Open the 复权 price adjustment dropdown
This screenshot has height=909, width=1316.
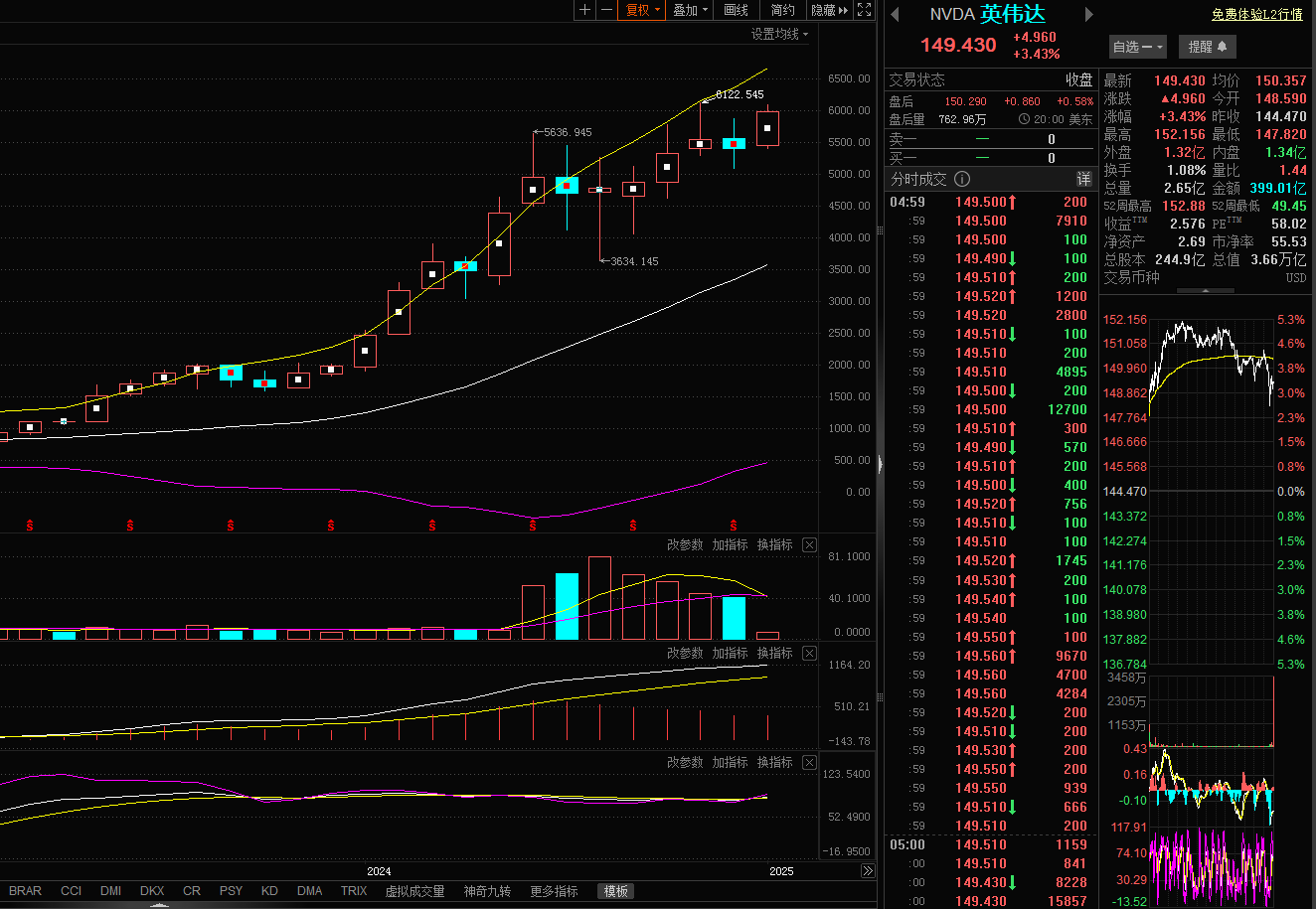click(x=641, y=10)
